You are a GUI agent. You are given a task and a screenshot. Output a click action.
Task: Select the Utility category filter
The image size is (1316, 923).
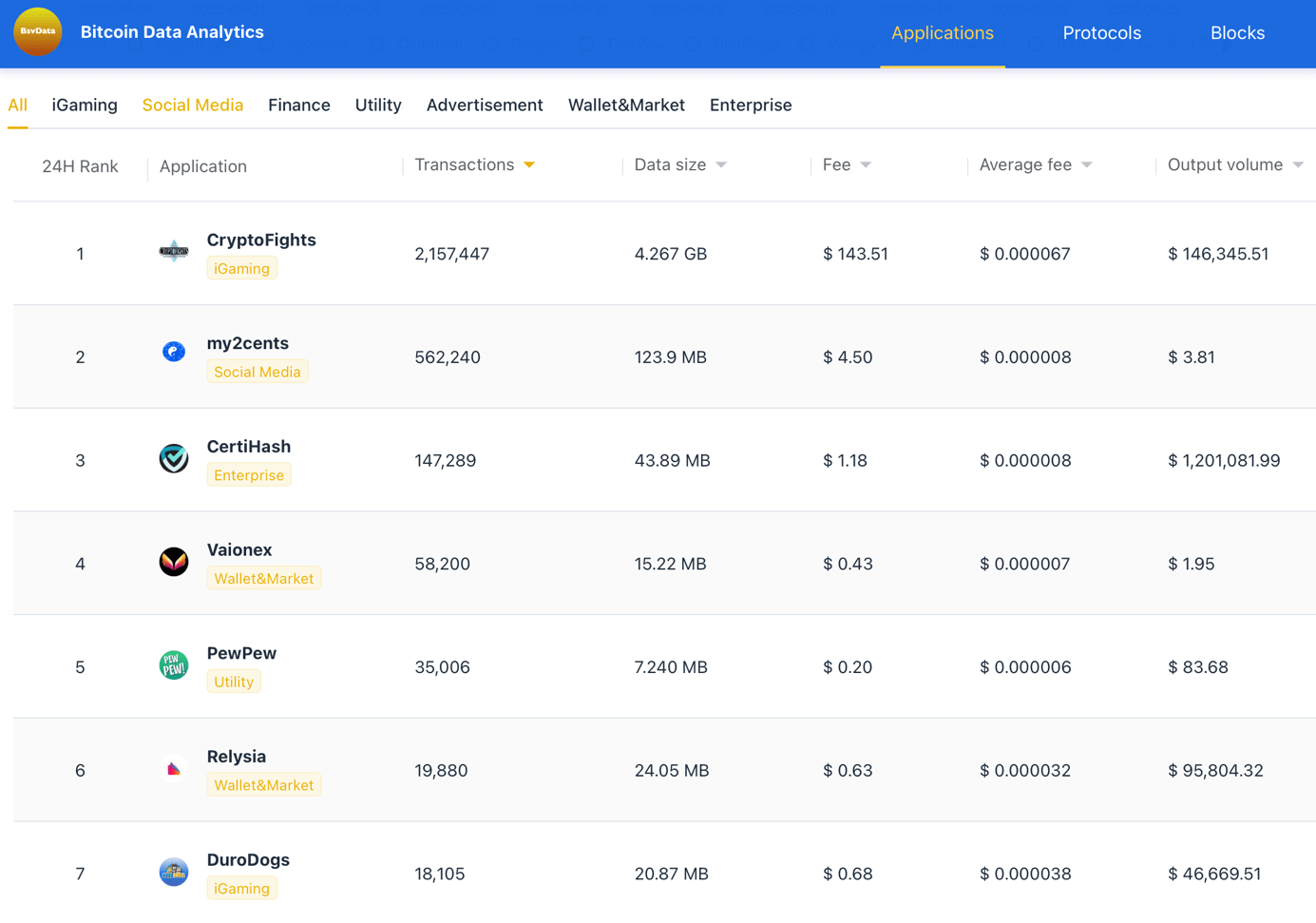378,106
